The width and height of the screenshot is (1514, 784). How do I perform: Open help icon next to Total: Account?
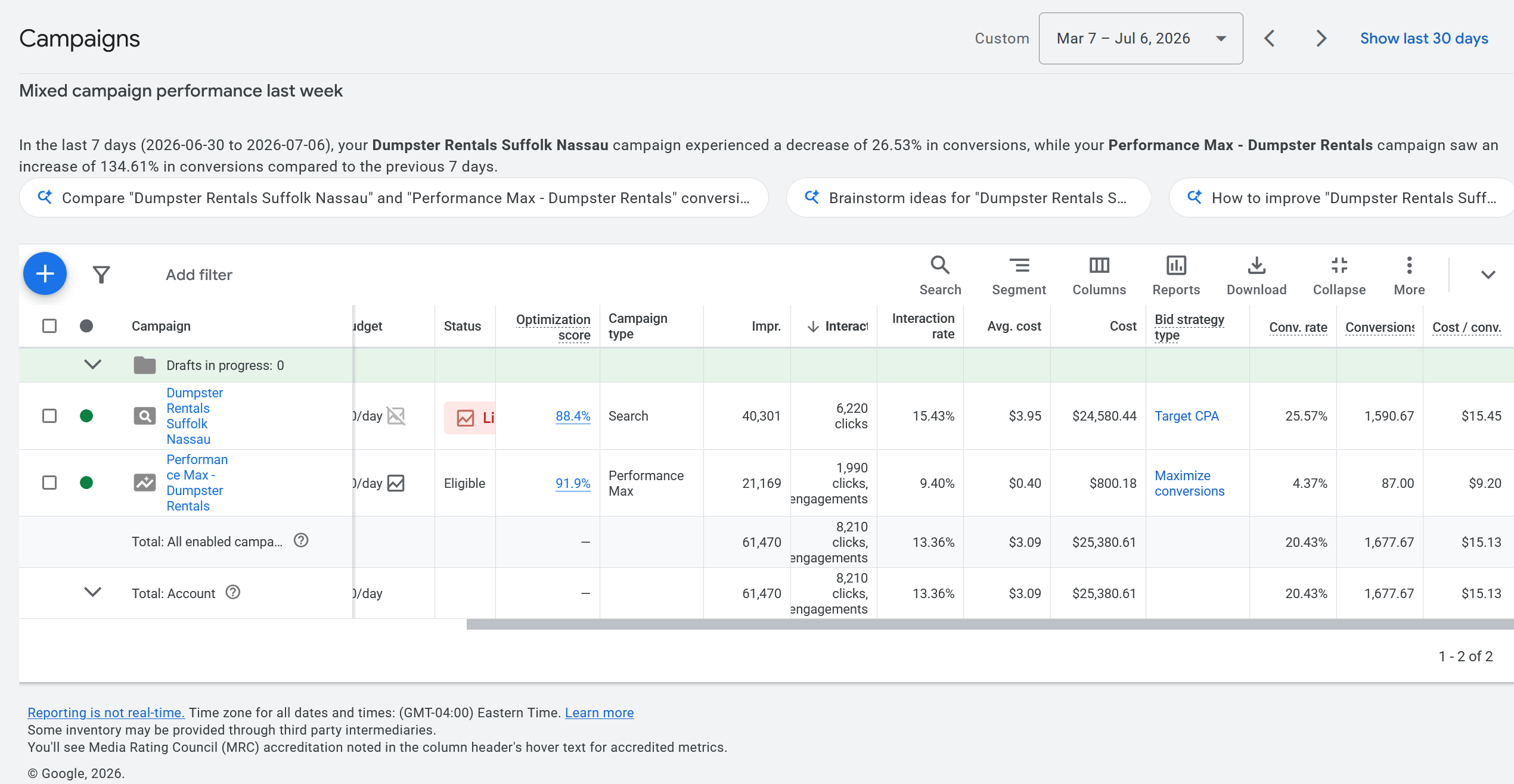[233, 592]
